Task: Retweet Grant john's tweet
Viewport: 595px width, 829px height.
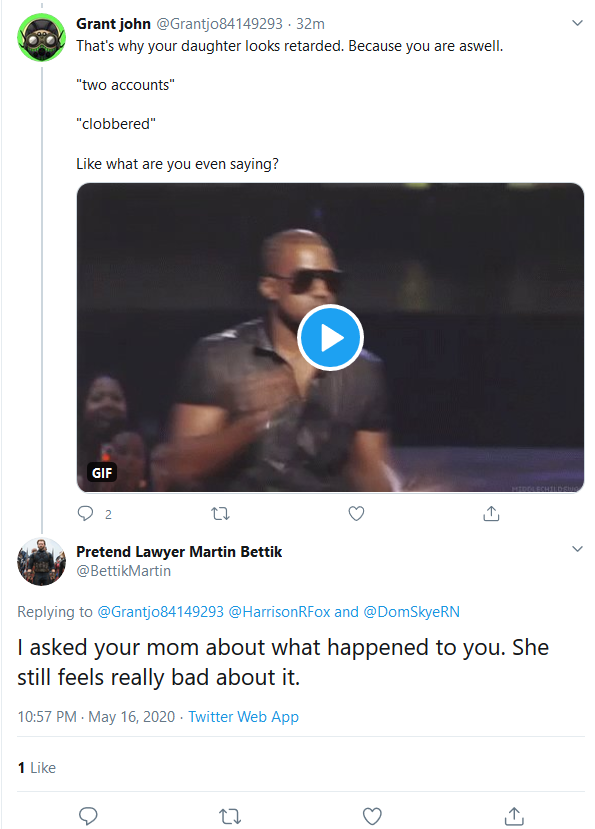Action: click(220, 513)
